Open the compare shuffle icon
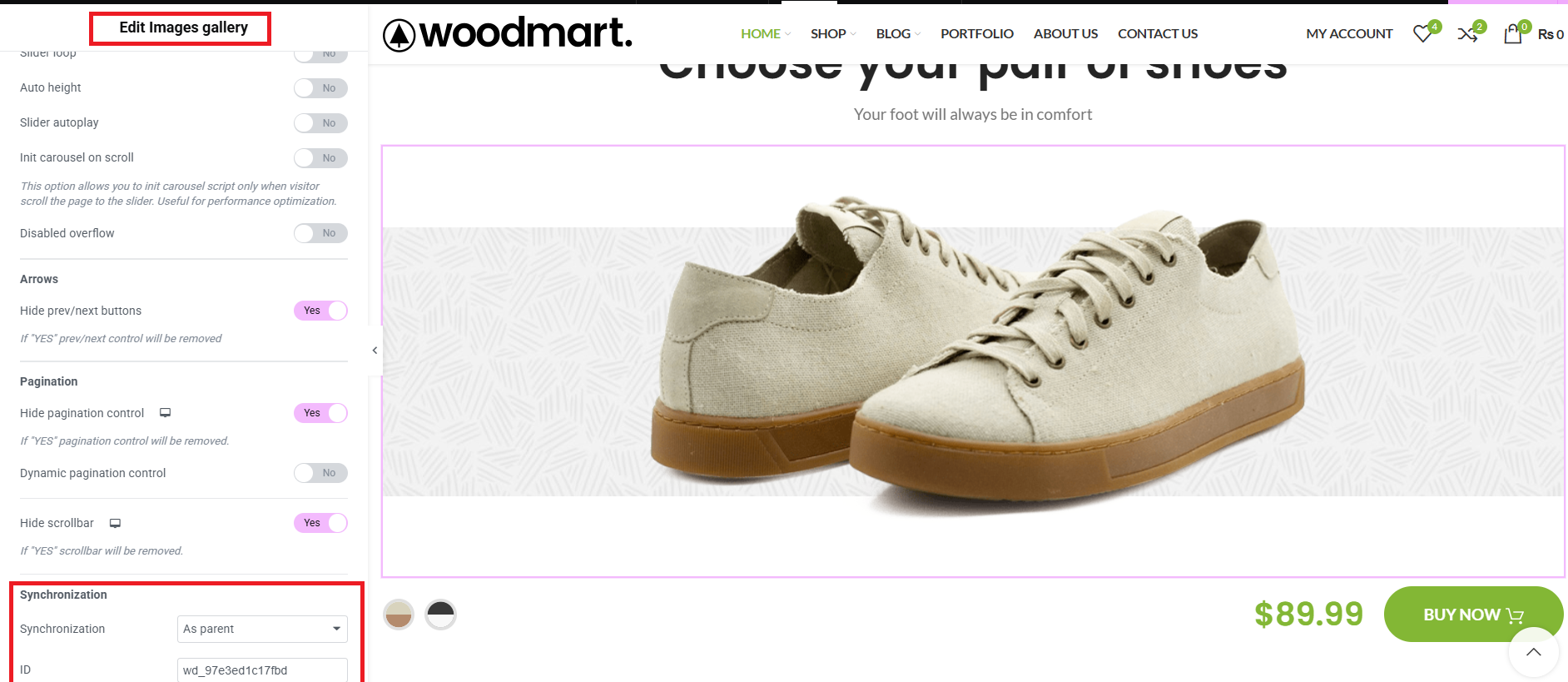Viewport: 1568px width, 682px height. [1467, 33]
